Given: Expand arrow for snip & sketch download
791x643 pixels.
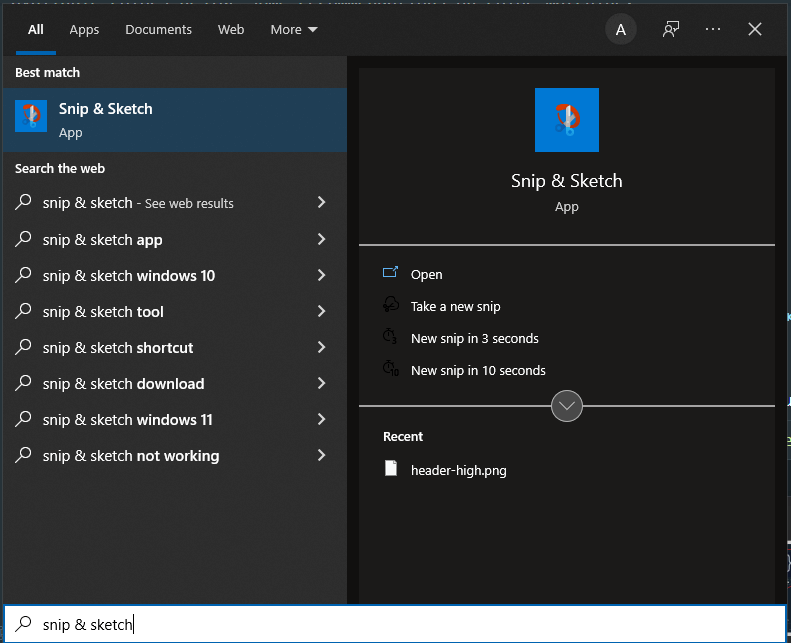Looking at the screenshot, I should pos(321,383).
